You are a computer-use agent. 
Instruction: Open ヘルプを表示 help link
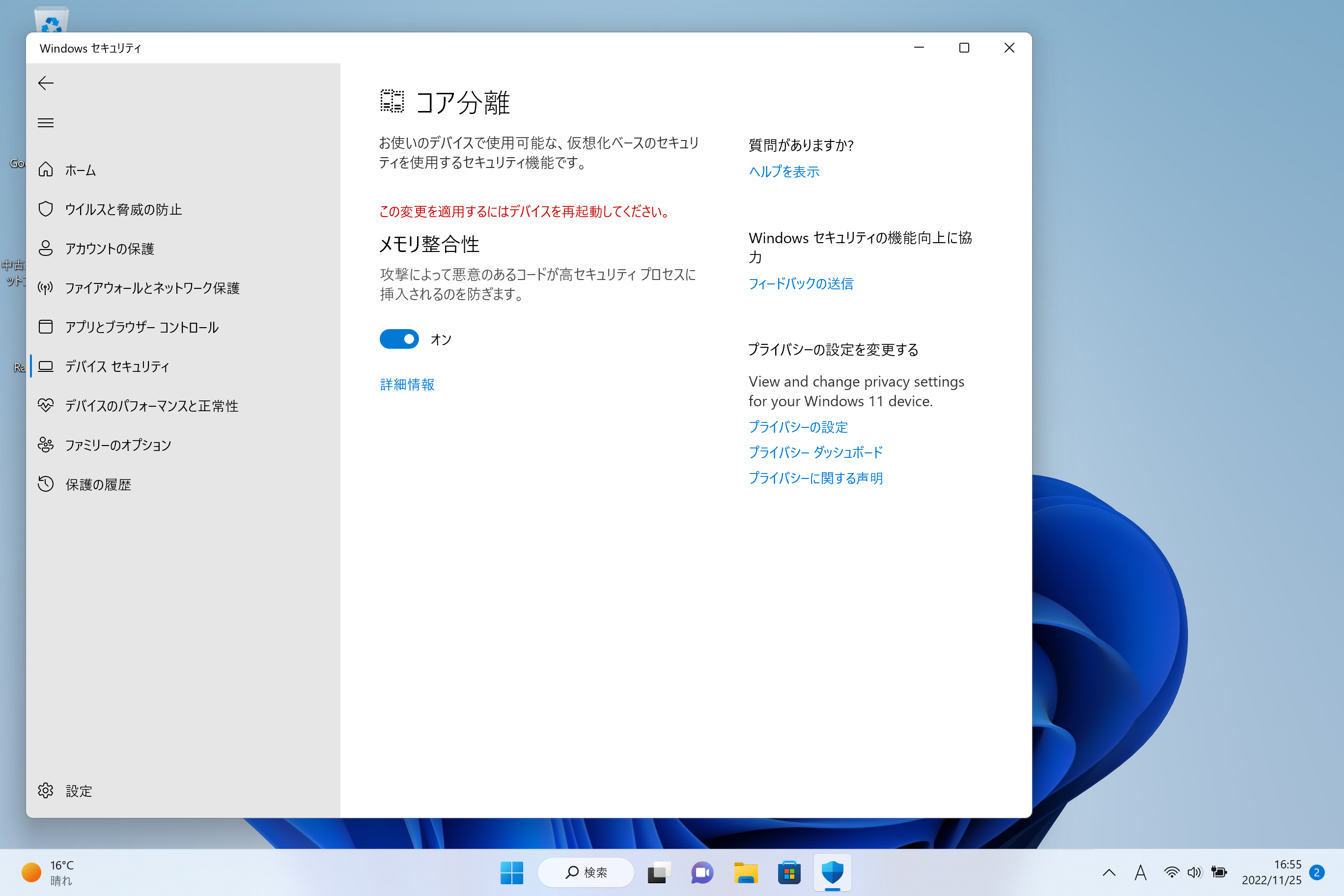tap(784, 172)
